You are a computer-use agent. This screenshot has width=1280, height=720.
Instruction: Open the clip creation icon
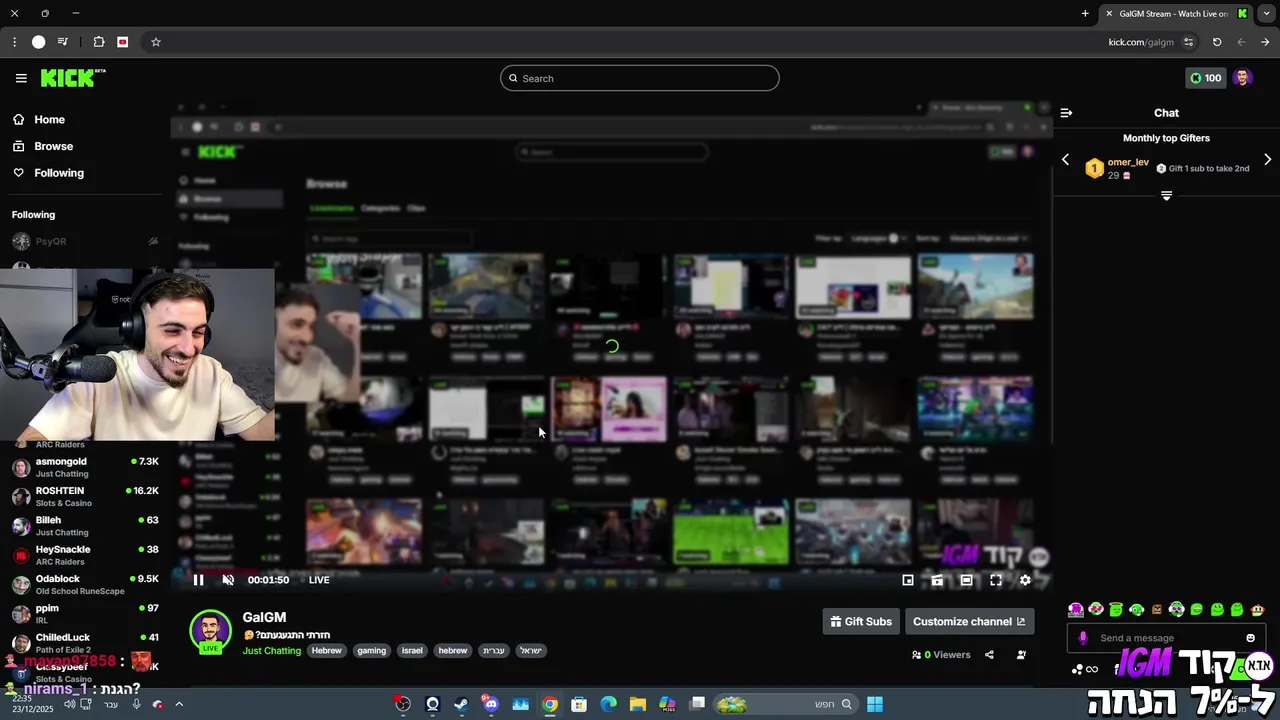coord(937,580)
